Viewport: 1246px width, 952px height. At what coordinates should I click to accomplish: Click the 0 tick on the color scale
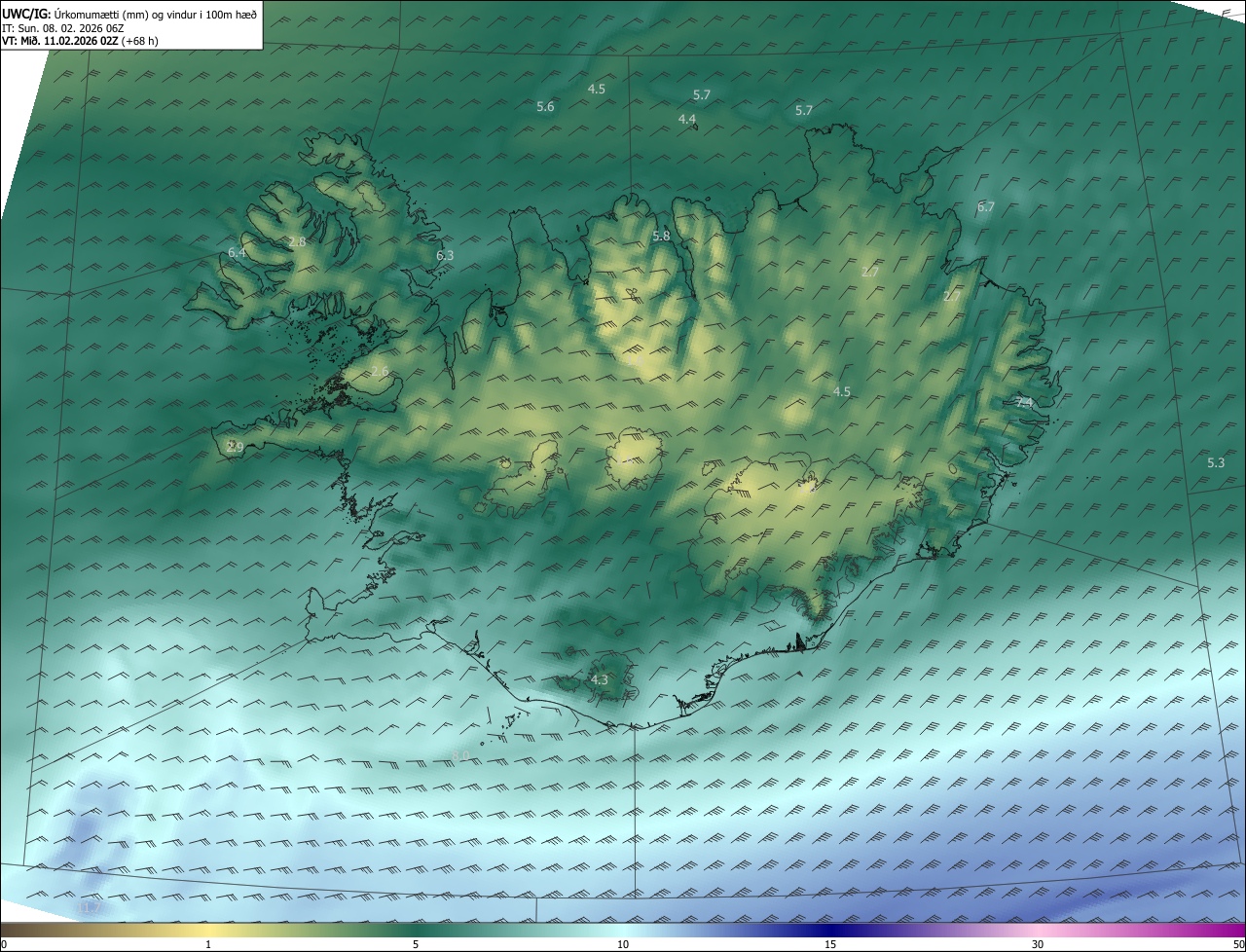[4, 944]
